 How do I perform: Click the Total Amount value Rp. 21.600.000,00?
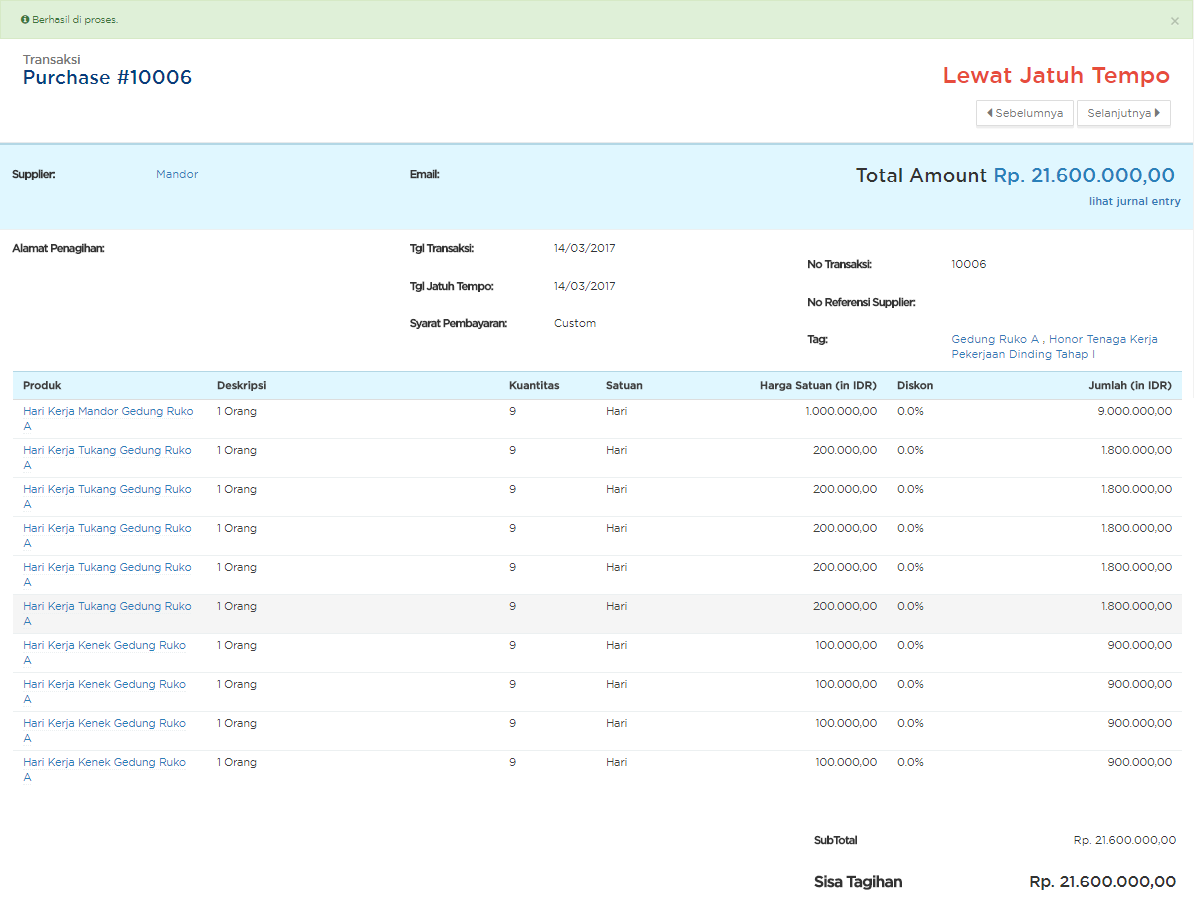point(1084,176)
